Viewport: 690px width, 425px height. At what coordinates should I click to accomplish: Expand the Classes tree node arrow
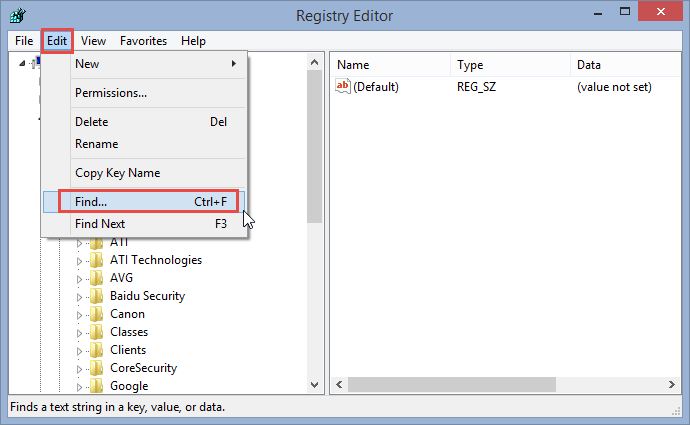pos(79,333)
